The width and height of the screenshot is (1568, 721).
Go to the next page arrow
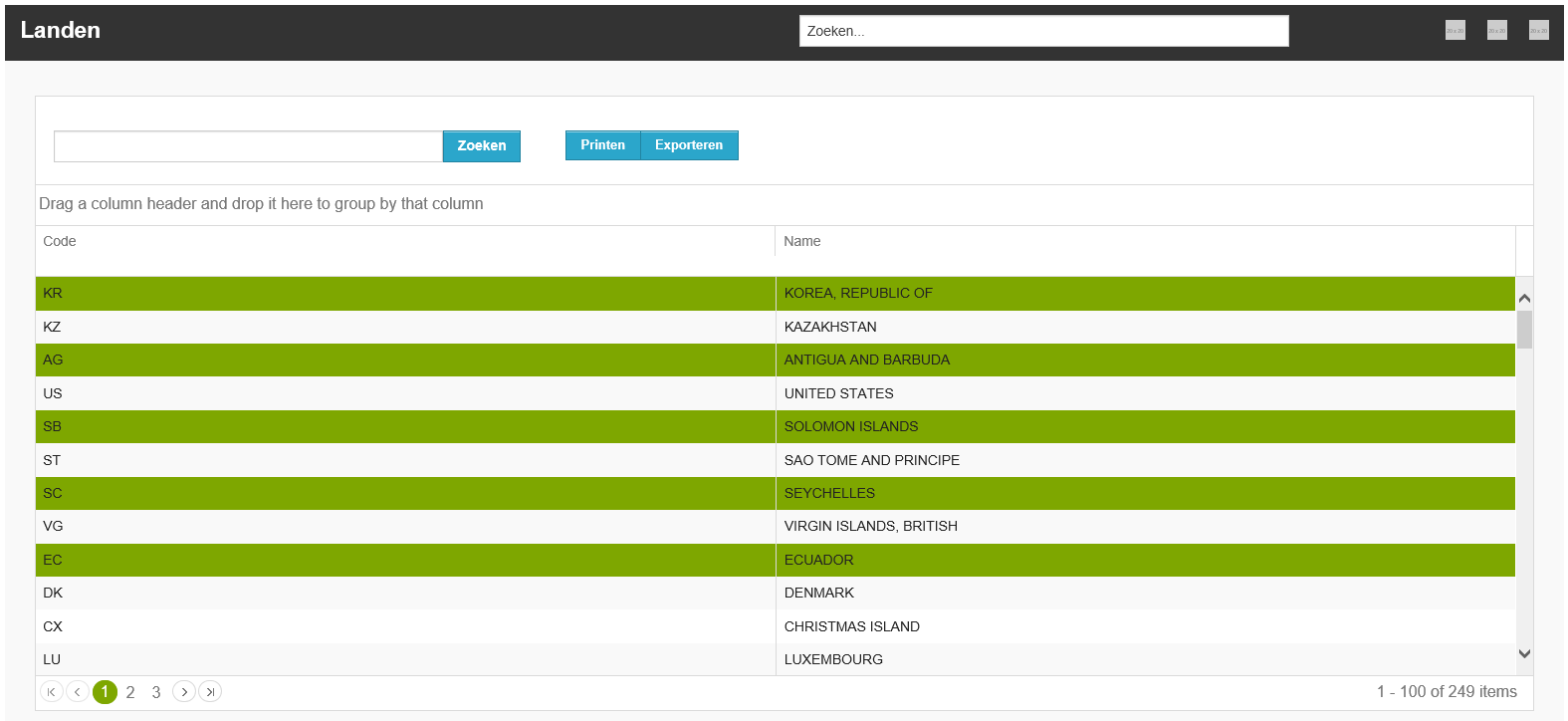click(x=184, y=691)
